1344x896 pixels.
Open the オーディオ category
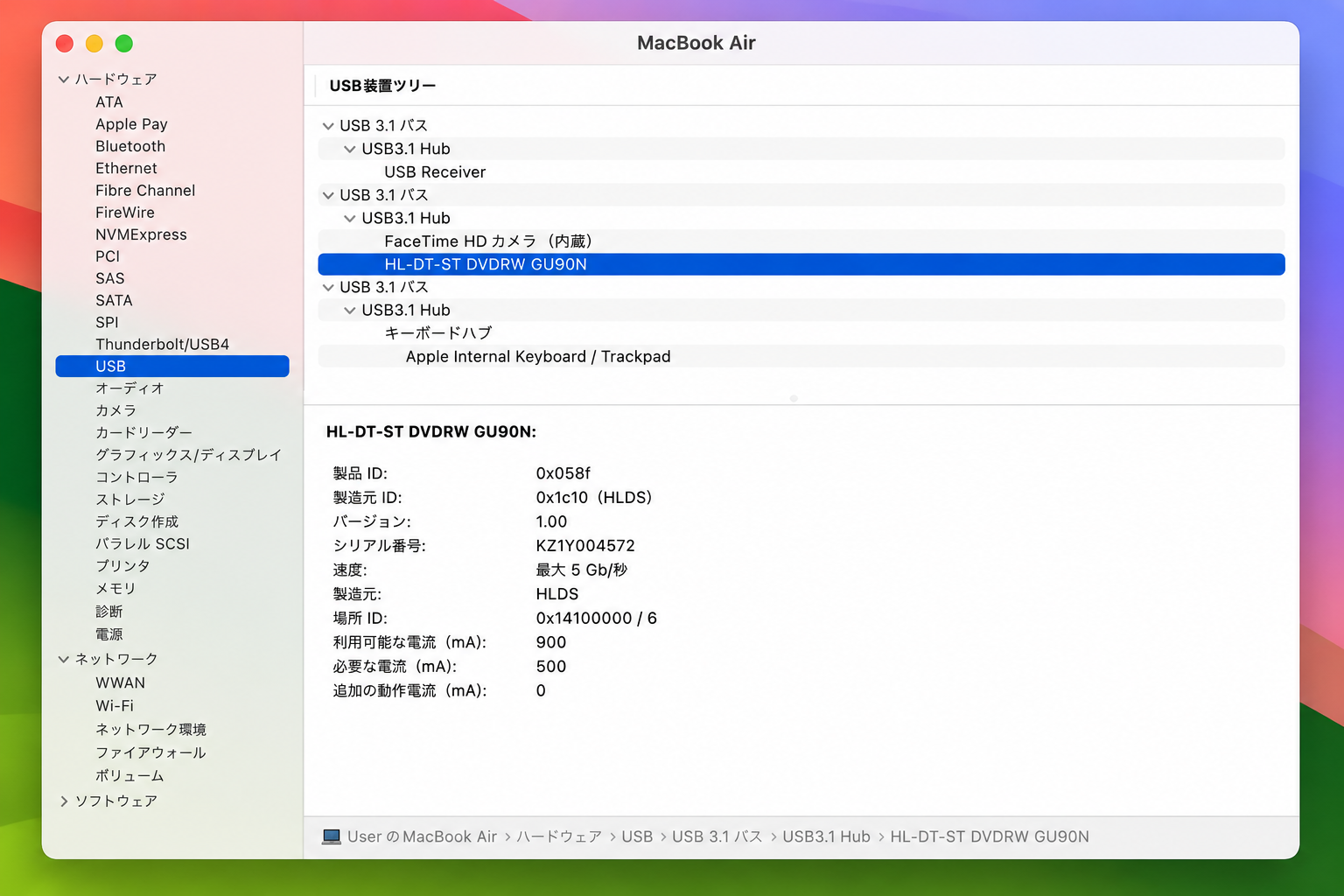129,388
